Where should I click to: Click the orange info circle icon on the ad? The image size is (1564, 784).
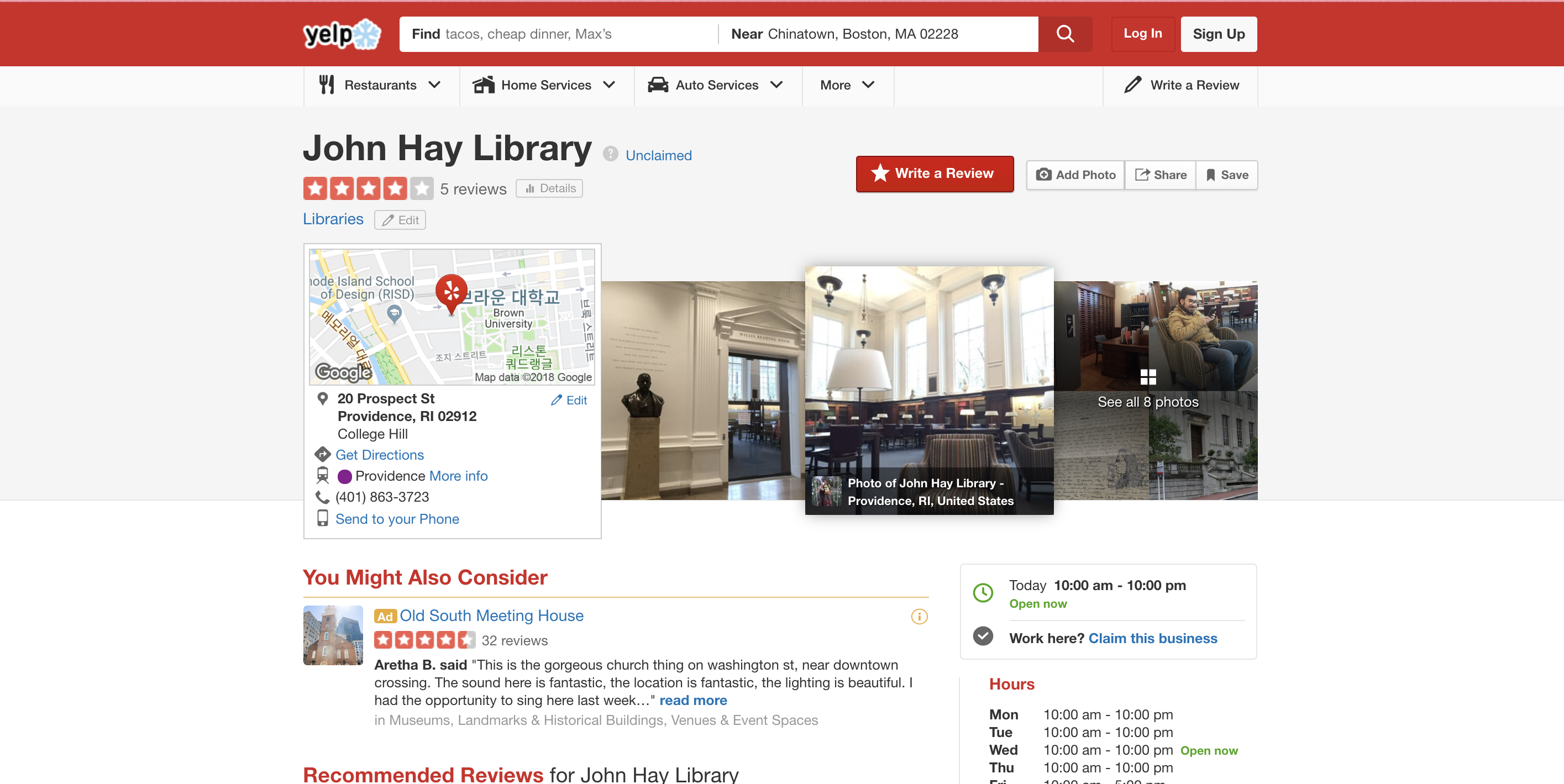pyautogui.click(x=919, y=617)
